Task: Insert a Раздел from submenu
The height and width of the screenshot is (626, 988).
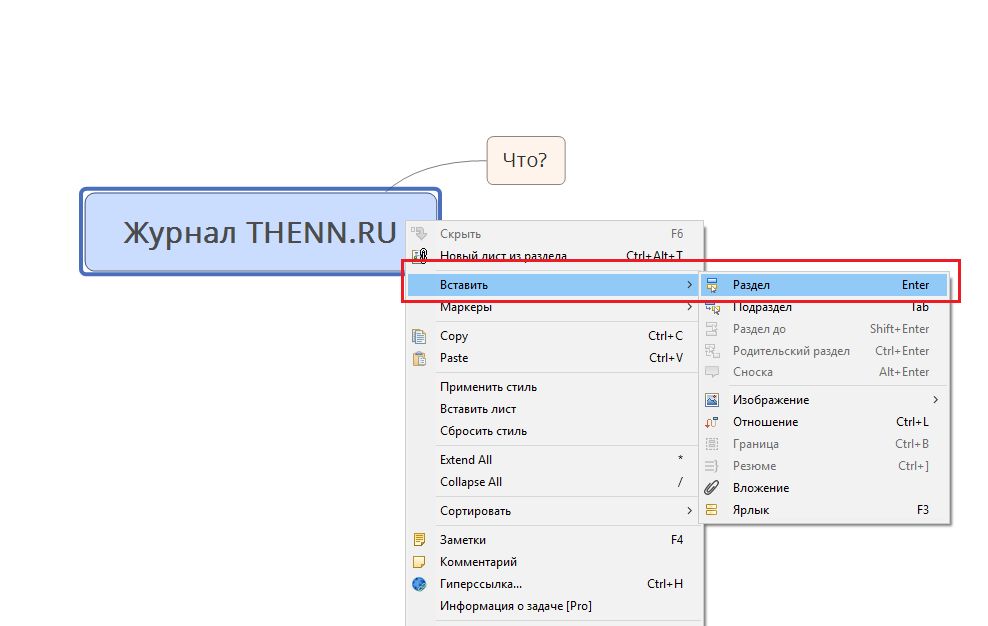Action: click(824, 285)
